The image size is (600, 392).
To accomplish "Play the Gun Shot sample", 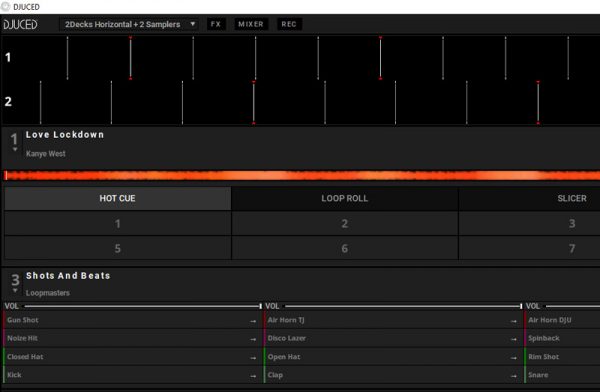I will 132,320.
